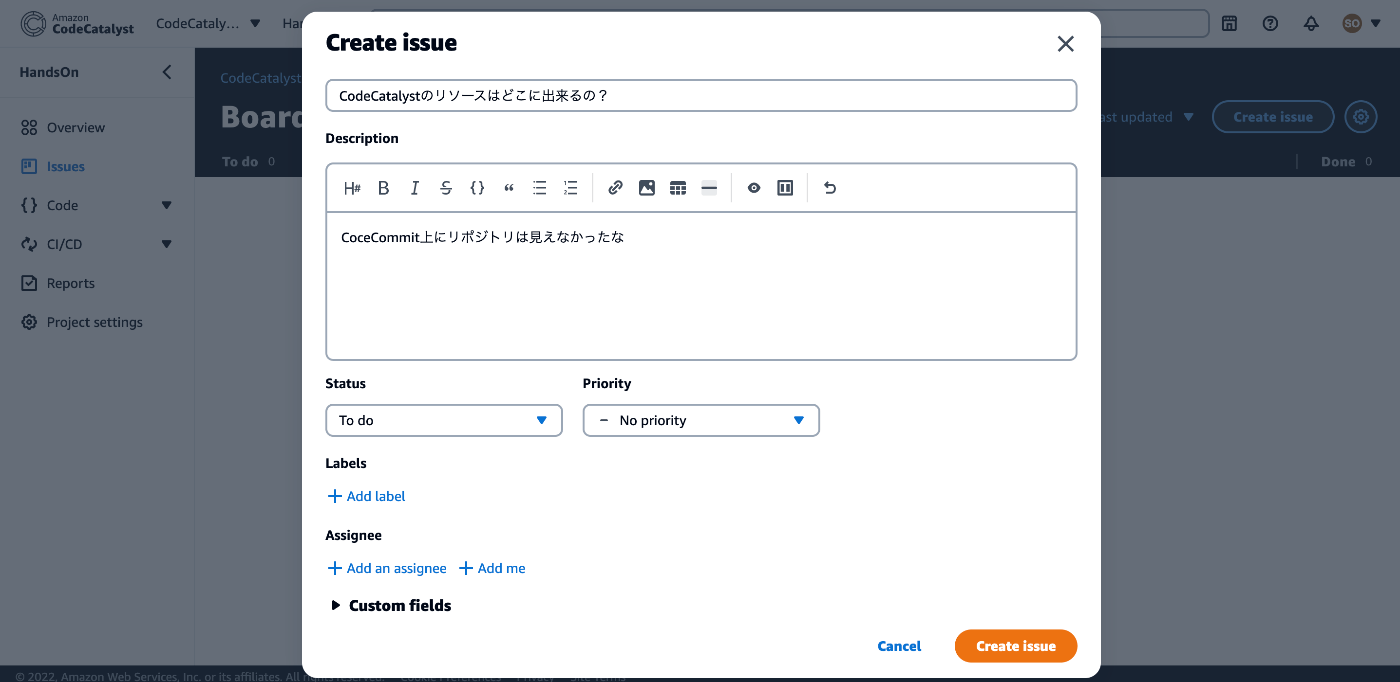Expand the CI/CD section arrow in sidebar
Viewport: 1400px width, 682px height.
(167, 244)
